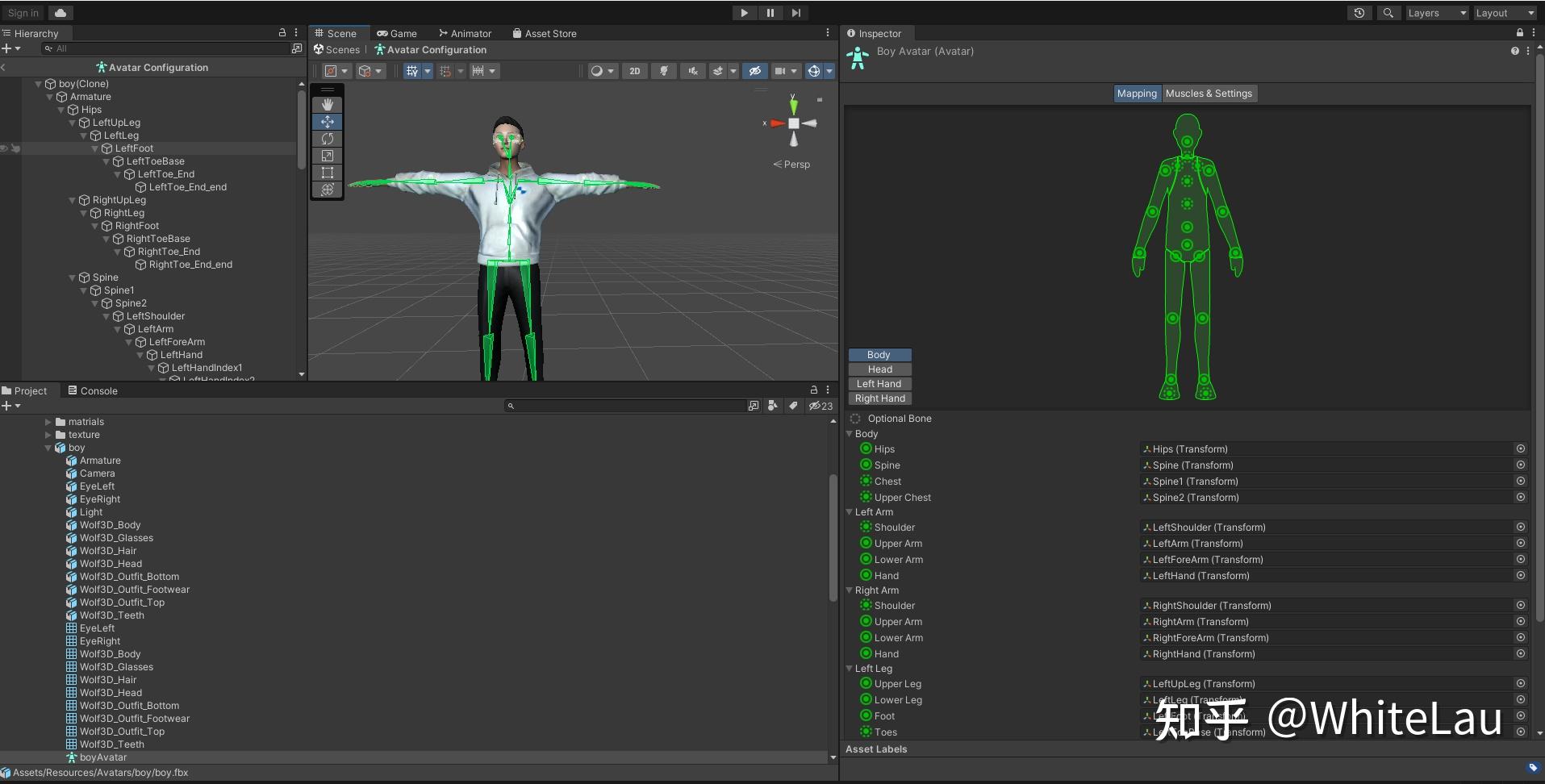Click the Muscles & Settings button
Screen dimensions: 1545x784
pyautogui.click(x=1209, y=94)
